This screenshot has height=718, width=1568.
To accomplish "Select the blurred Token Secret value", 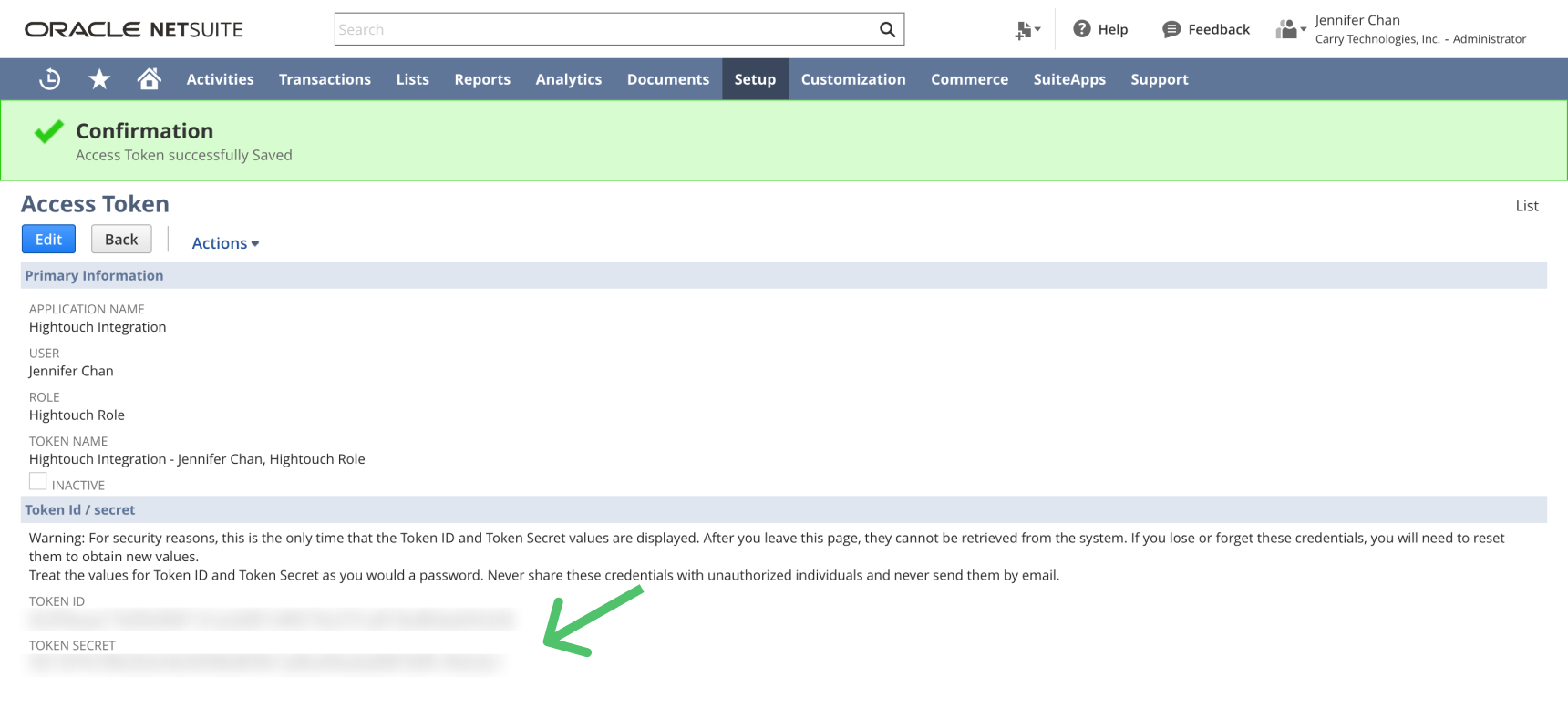I will pos(264,663).
